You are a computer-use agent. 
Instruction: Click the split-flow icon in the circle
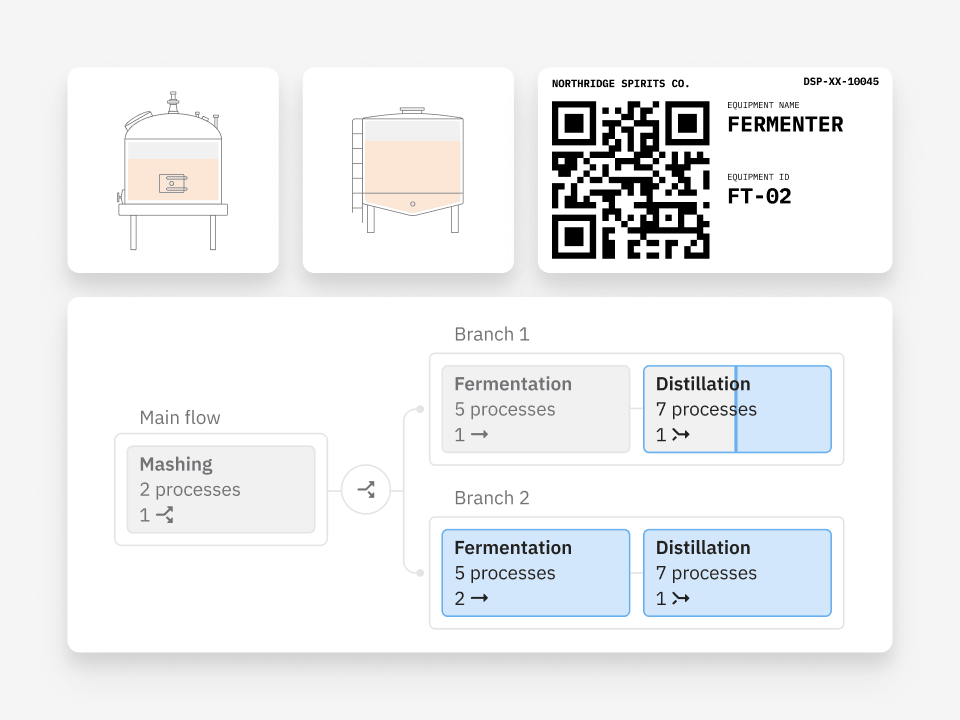tap(366, 489)
